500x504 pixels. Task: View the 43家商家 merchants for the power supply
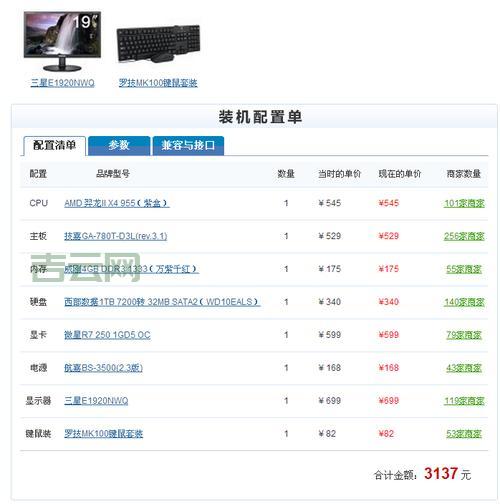(x=464, y=368)
